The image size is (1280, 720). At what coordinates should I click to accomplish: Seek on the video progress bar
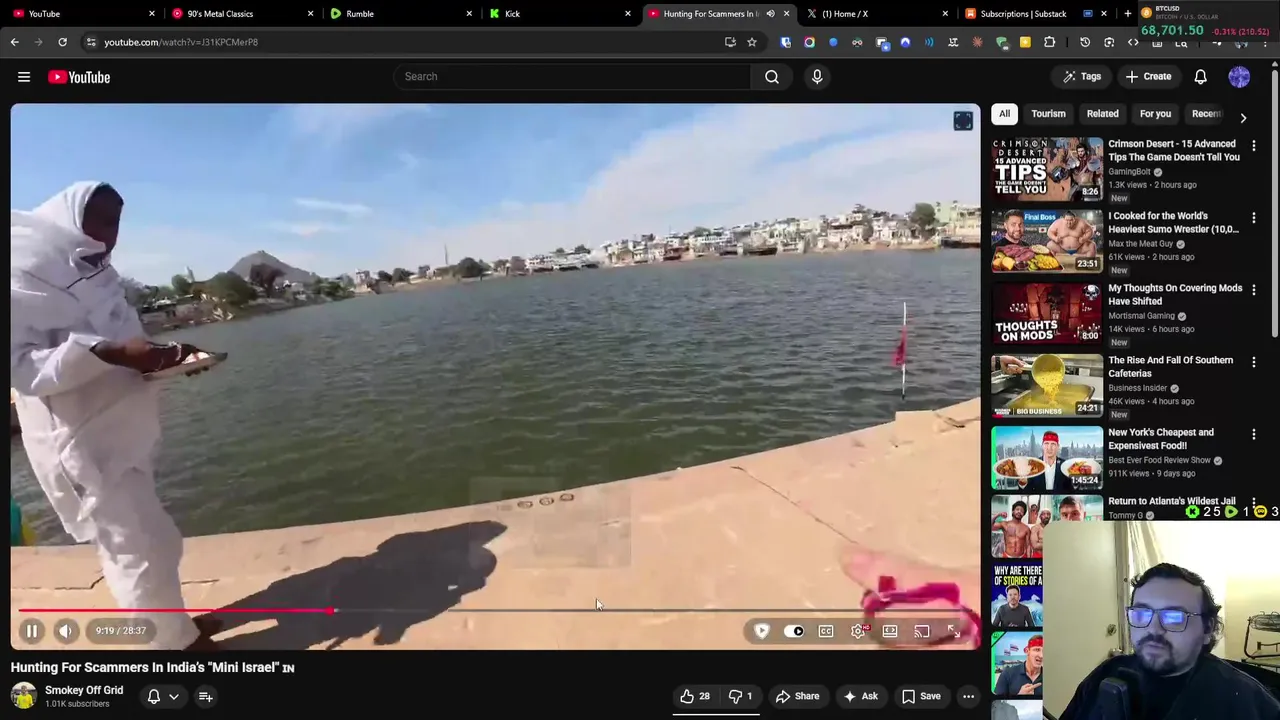pos(496,610)
